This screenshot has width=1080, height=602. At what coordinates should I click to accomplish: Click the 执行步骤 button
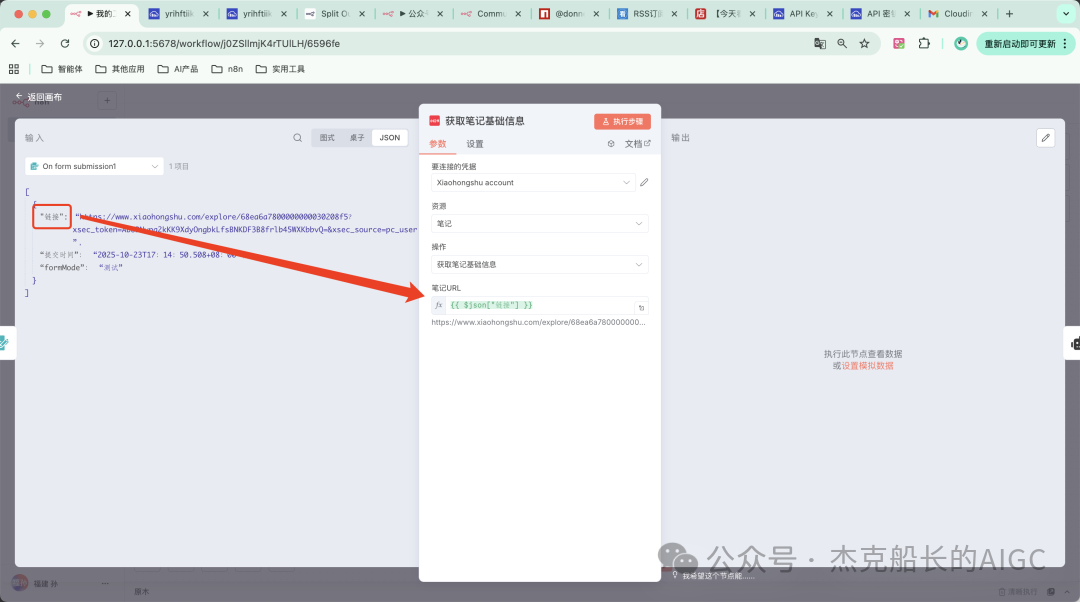pos(622,121)
